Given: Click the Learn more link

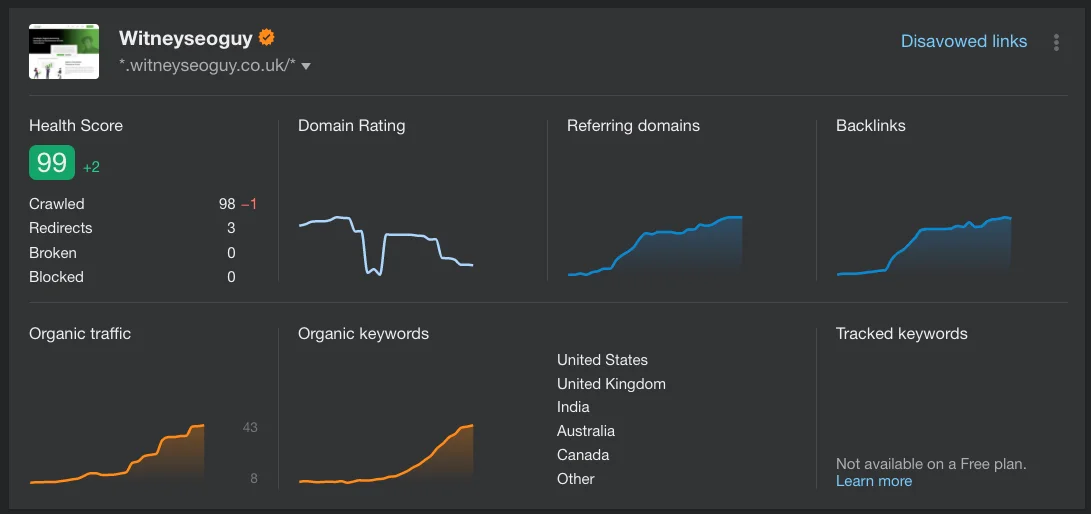Looking at the screenshot, I should point(873,481).
